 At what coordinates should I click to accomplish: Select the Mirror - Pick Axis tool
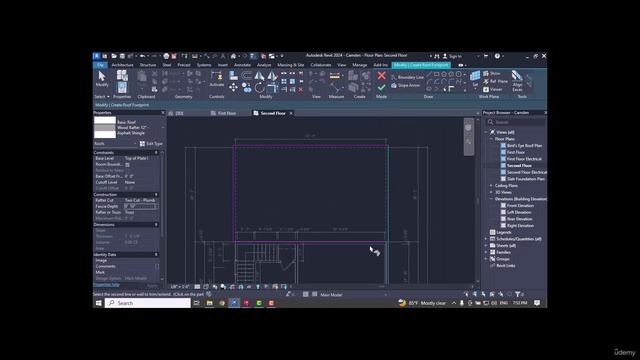click(259, 76)
